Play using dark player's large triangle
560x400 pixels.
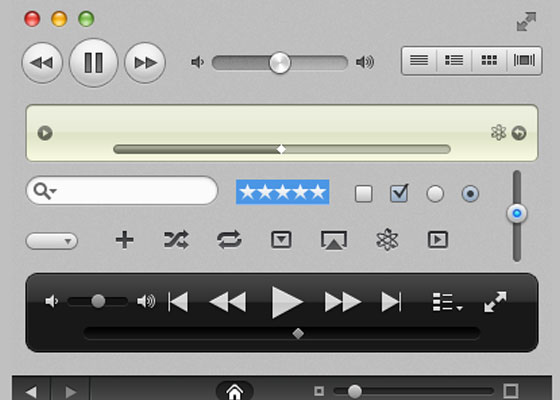click(288, 302)
